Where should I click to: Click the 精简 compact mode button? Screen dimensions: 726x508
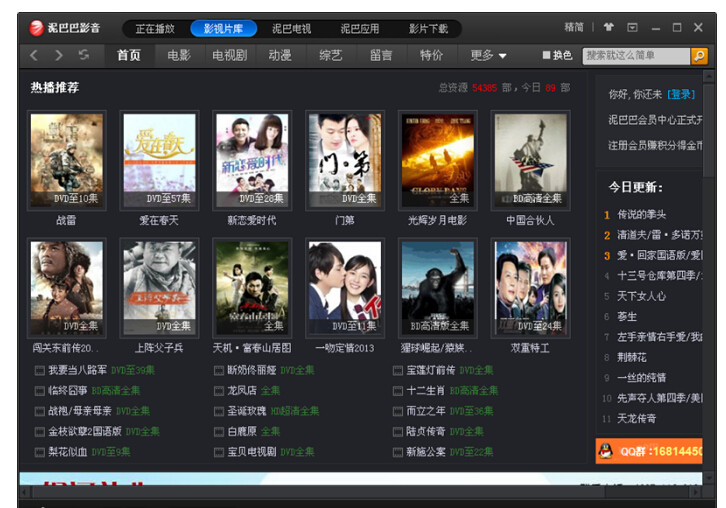(x=574, y=28)
